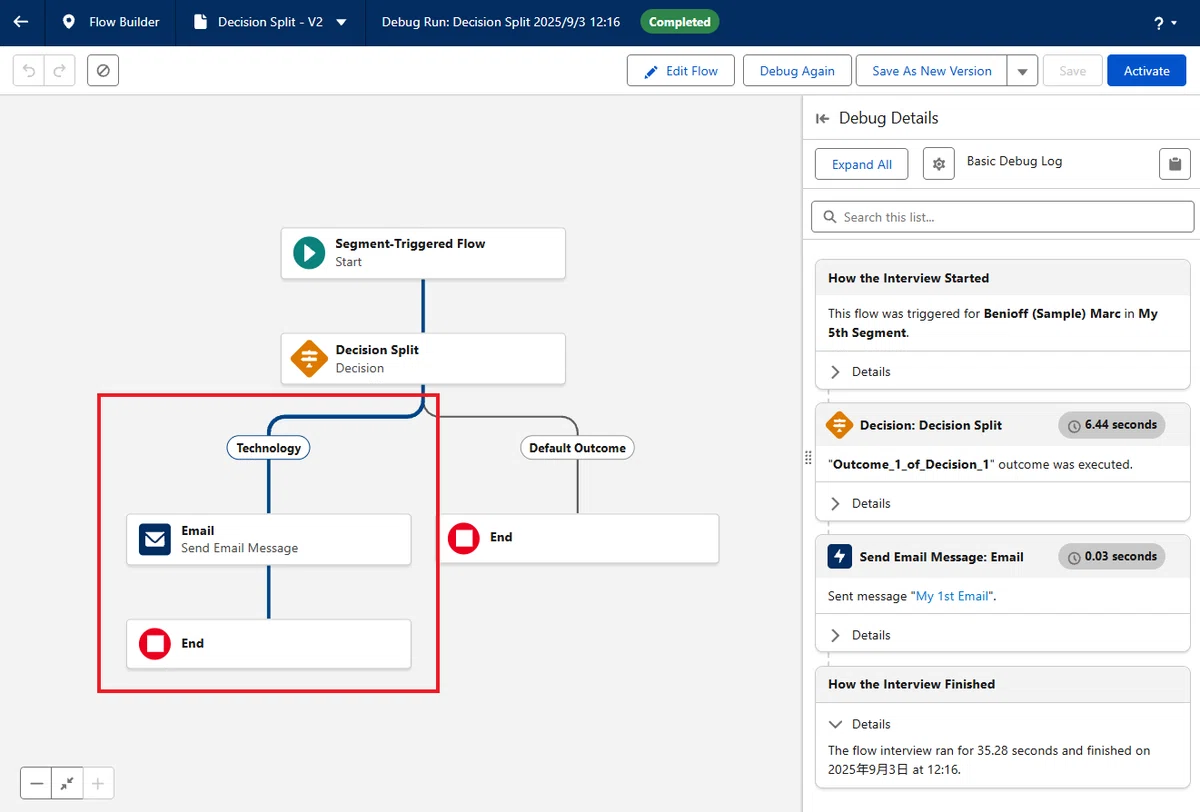Click the fit-to-view canvas icon
Viewport: 1200px width, 812px height.
pyautogui.click(x=67, y=784)
